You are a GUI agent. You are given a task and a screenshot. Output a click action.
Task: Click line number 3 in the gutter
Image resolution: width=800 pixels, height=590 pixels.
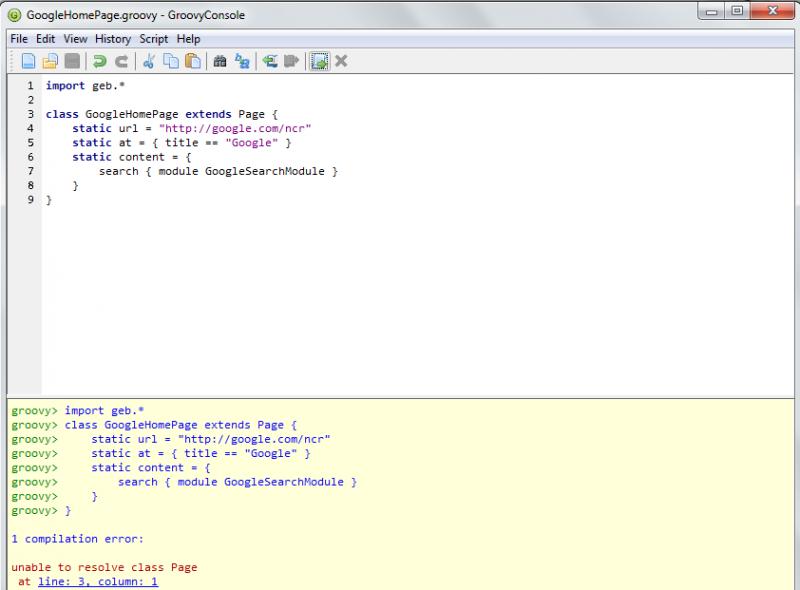(x=31, y=115)
